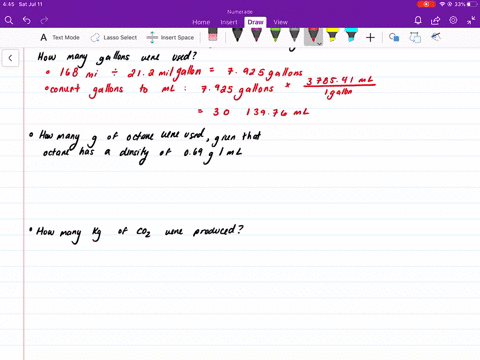
Task: Exit full screen with collapse arrows
Action: [x=471, y=21]
